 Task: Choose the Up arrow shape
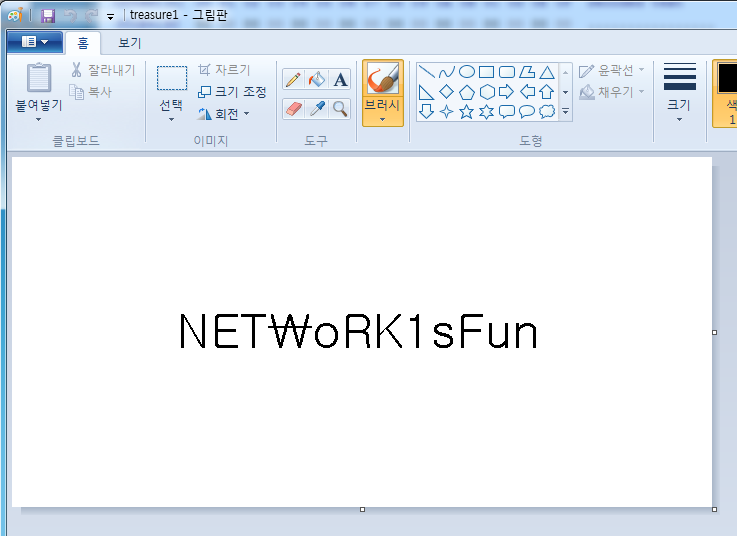[547, 92]
